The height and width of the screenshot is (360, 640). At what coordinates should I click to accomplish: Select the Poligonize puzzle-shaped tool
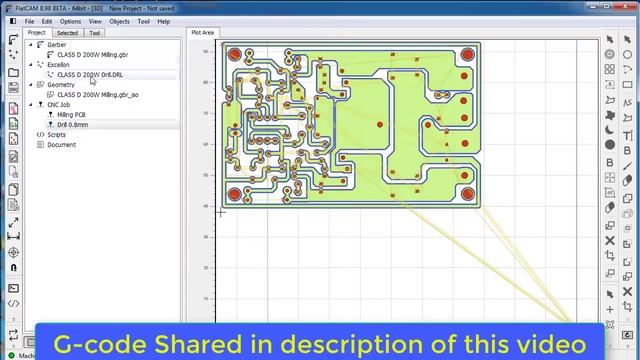coord(609,116)
